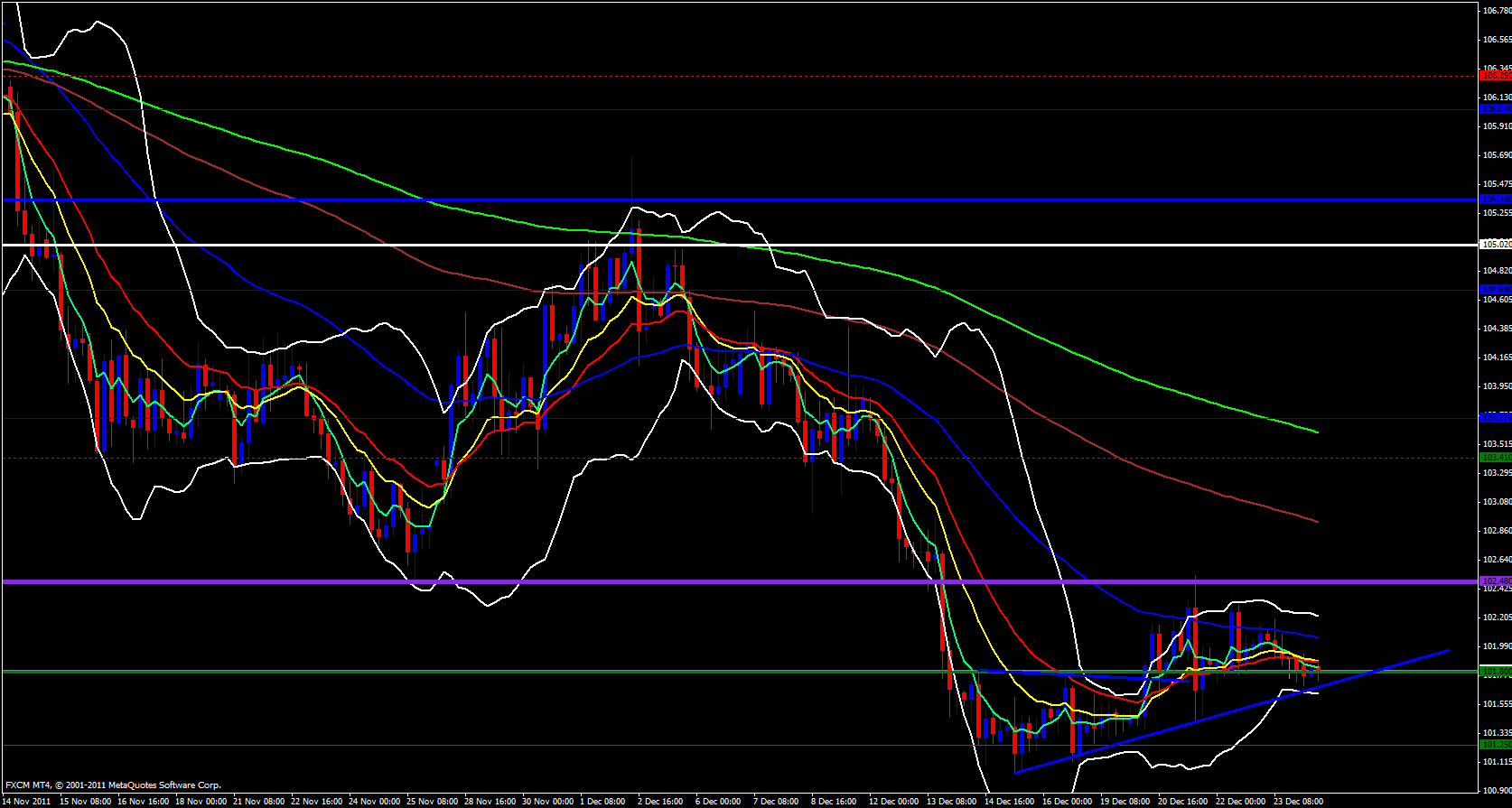This screenshot has height=808, width=1512.
Task: Click the red 106.290 price label
Action: (1496, 76)
